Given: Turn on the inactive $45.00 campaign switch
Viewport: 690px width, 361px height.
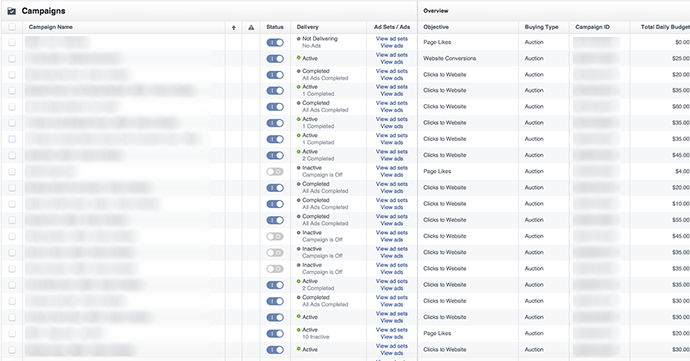Looking at the screenshot, I should (x=275, y=236).
